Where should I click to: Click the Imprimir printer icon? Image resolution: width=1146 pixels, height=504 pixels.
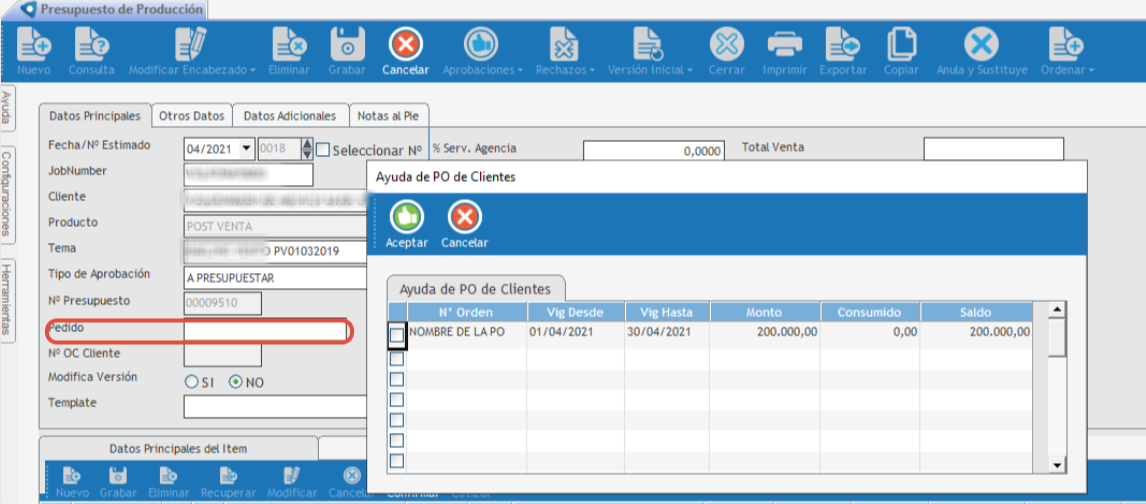coord(785,45)
